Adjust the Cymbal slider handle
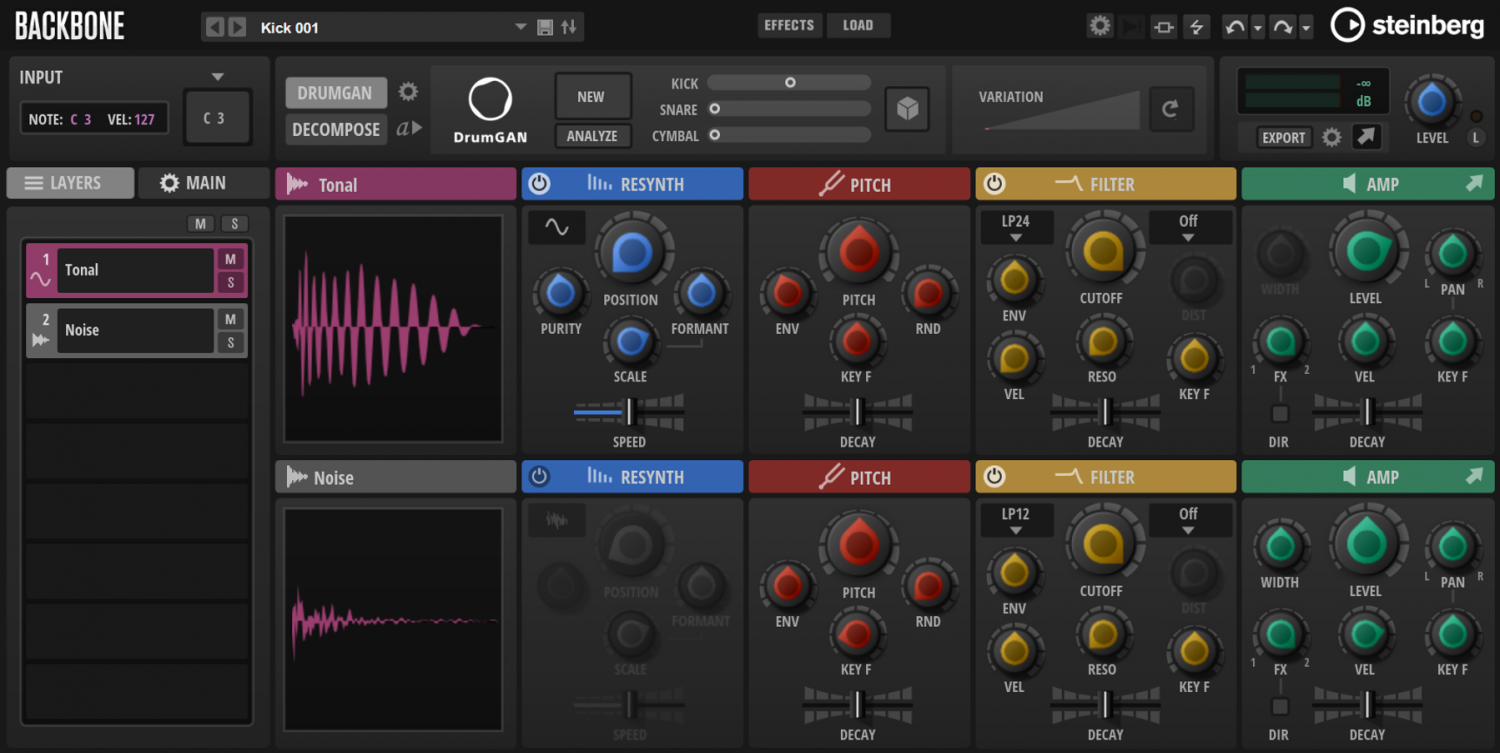 click(715, 134)
